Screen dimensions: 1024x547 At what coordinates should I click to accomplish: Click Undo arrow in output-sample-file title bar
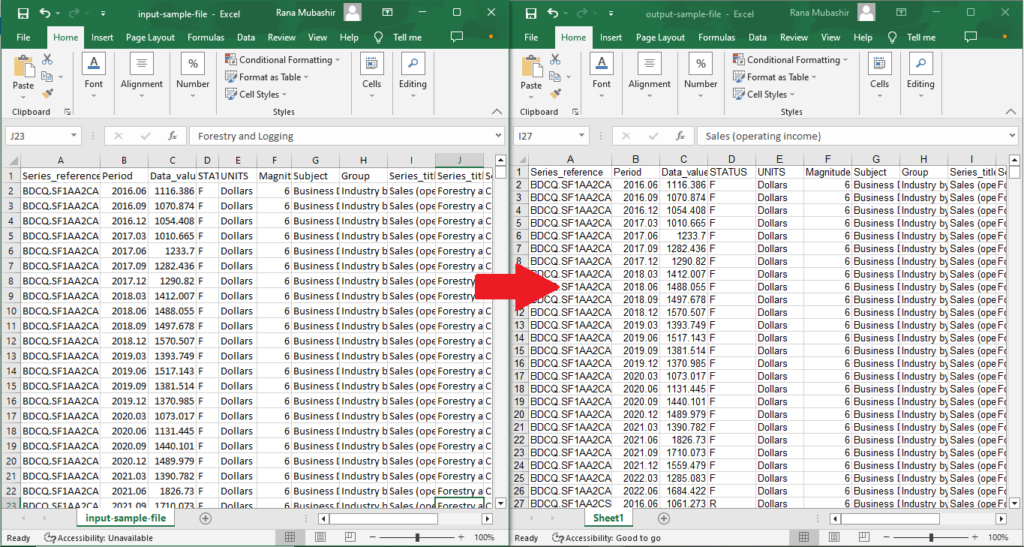click(x=551, y=13)
